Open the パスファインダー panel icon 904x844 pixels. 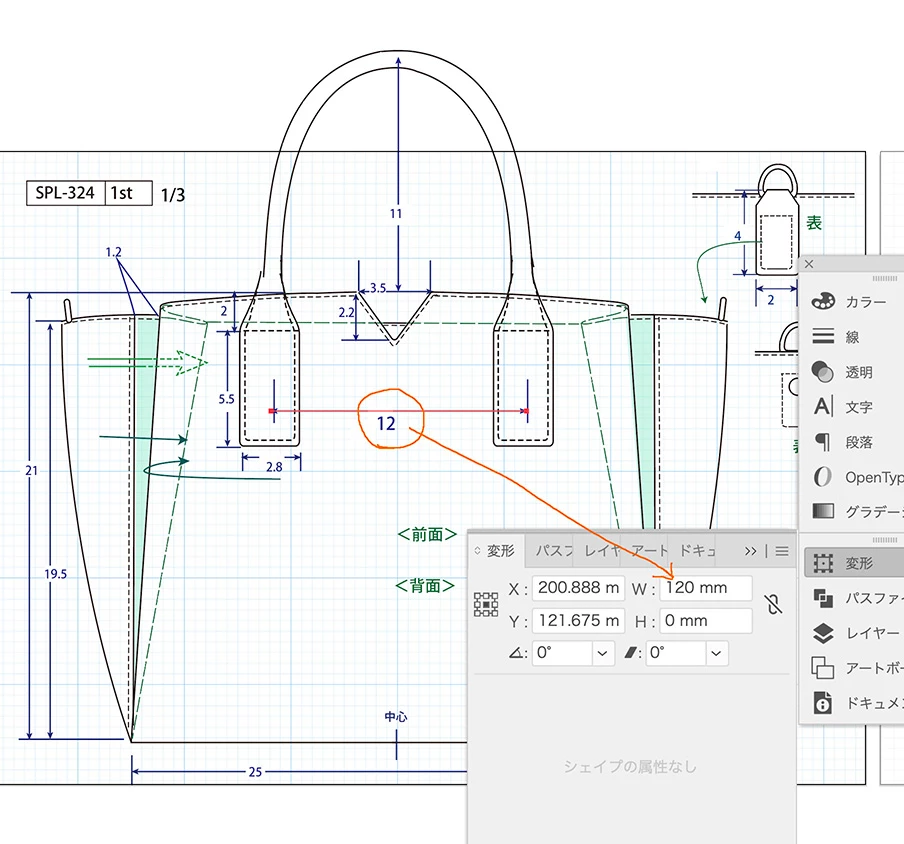823,598
